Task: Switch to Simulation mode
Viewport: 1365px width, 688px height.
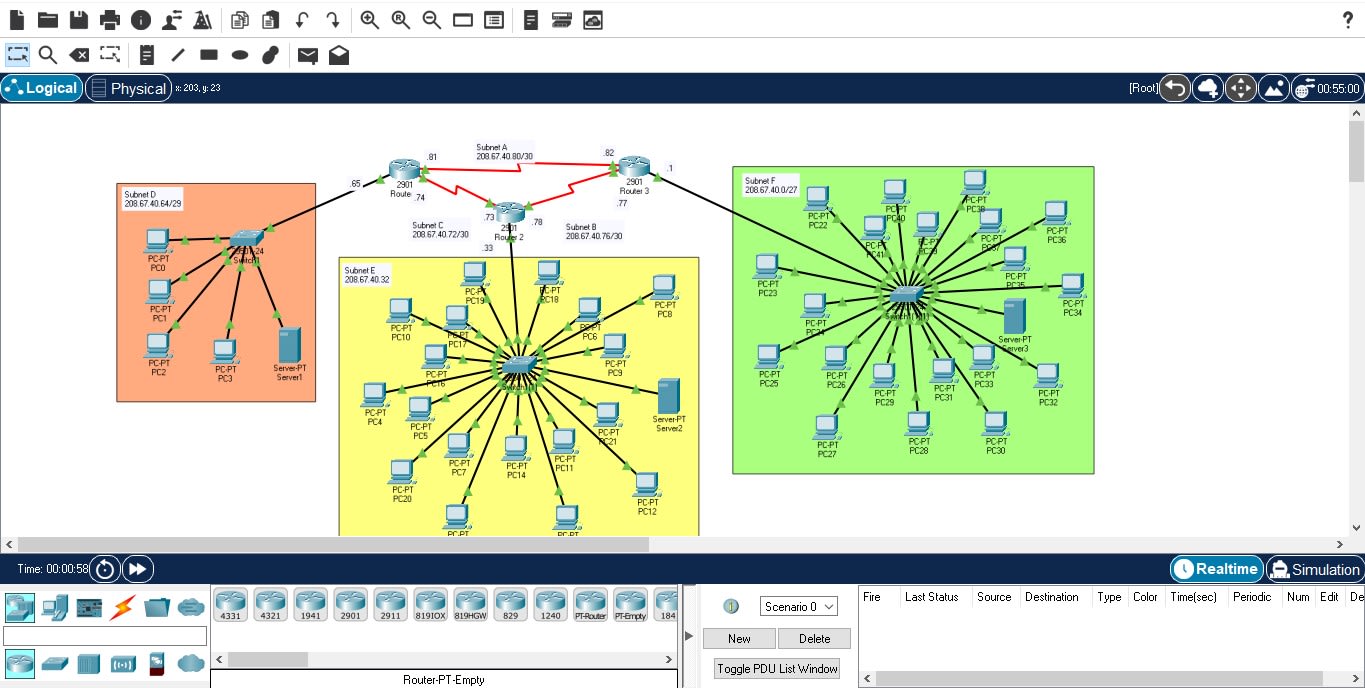Action: click(1315, 569)
